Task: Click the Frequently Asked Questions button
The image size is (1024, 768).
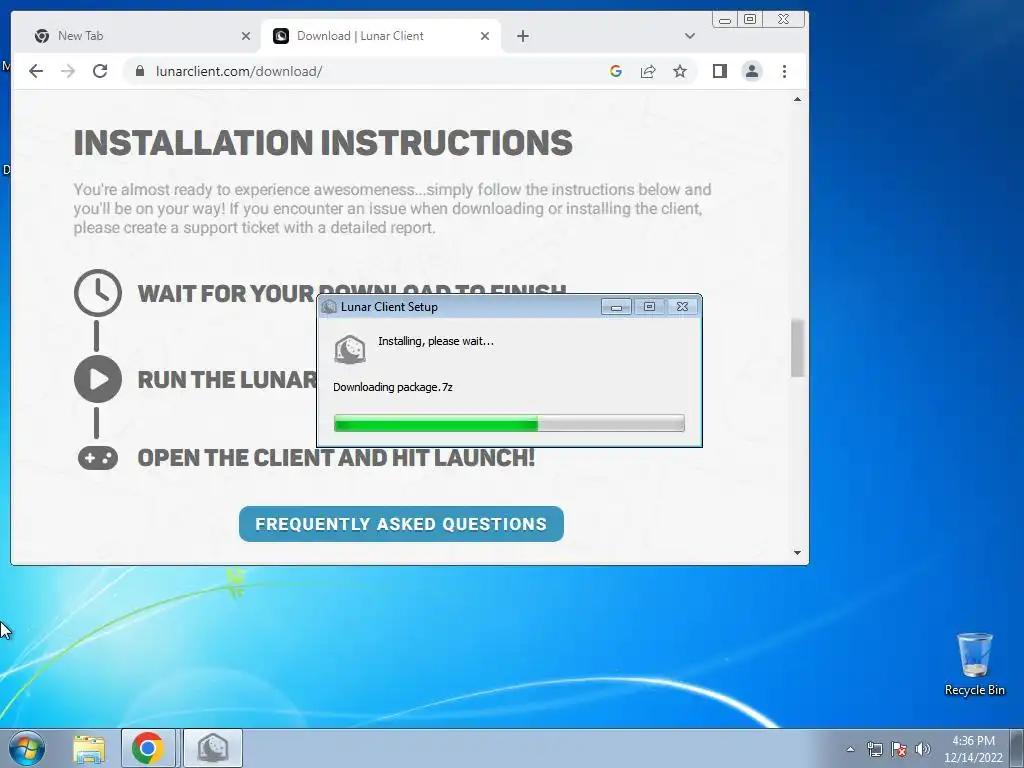Action: (401, 524)
